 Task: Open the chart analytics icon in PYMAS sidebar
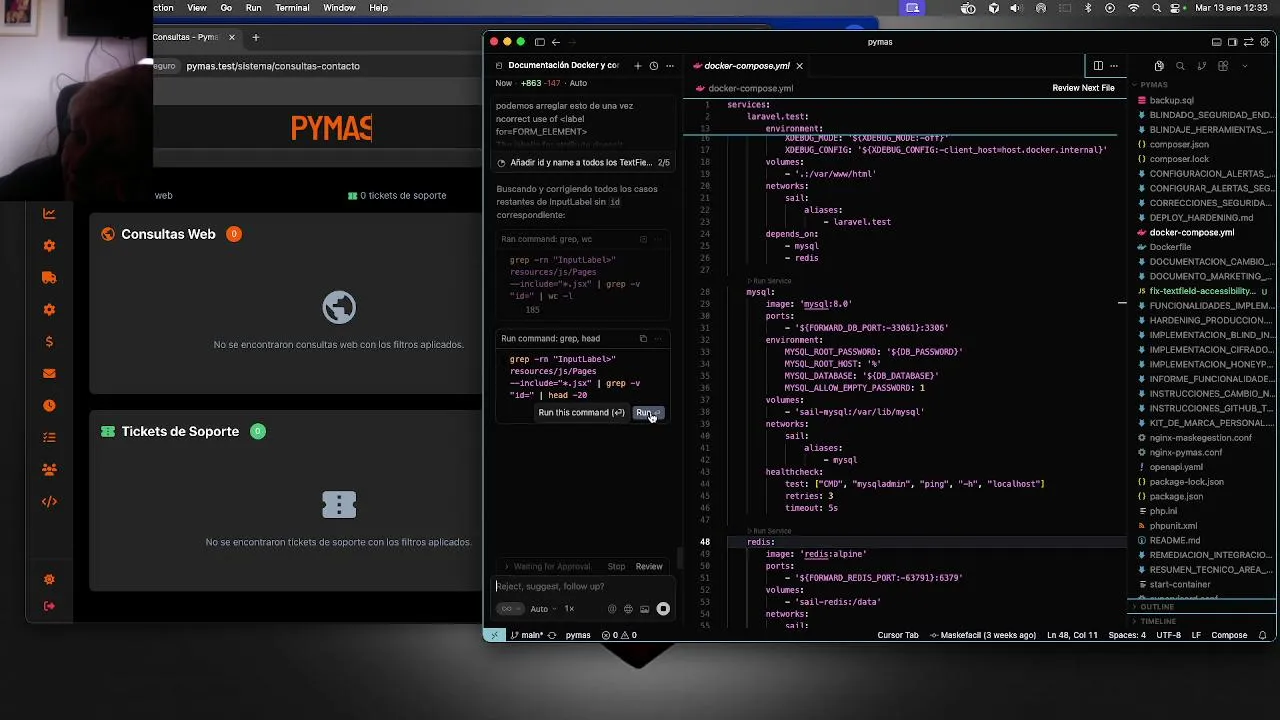49,213
